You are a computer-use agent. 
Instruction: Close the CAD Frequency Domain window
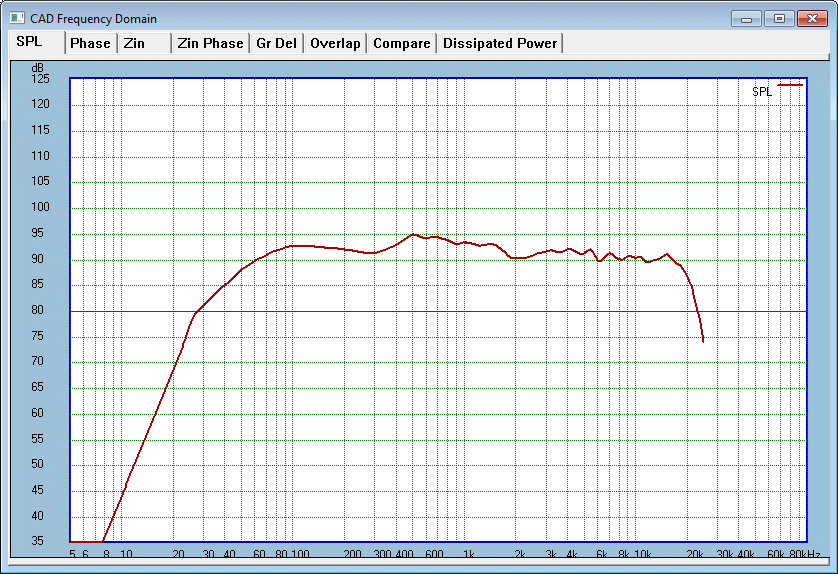tap(812, 19)
